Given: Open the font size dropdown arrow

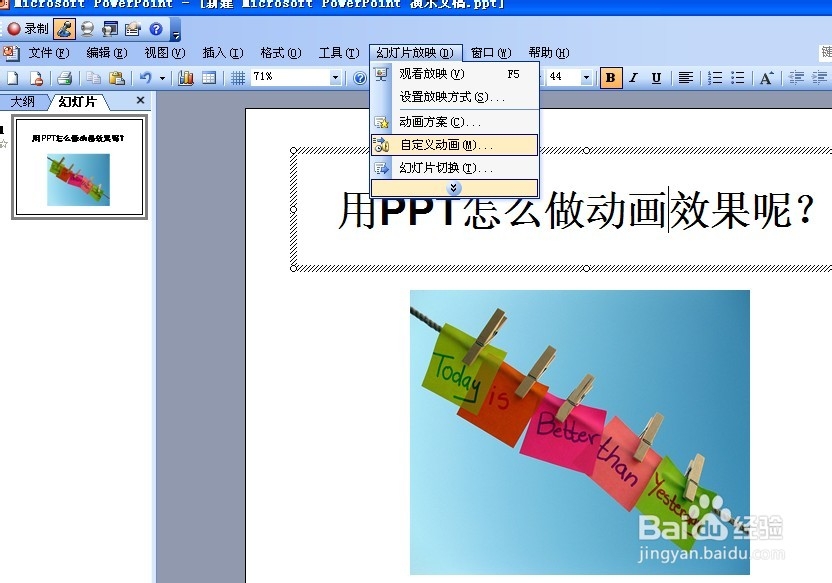Looking at the screenshot, I should coord(586,77).
